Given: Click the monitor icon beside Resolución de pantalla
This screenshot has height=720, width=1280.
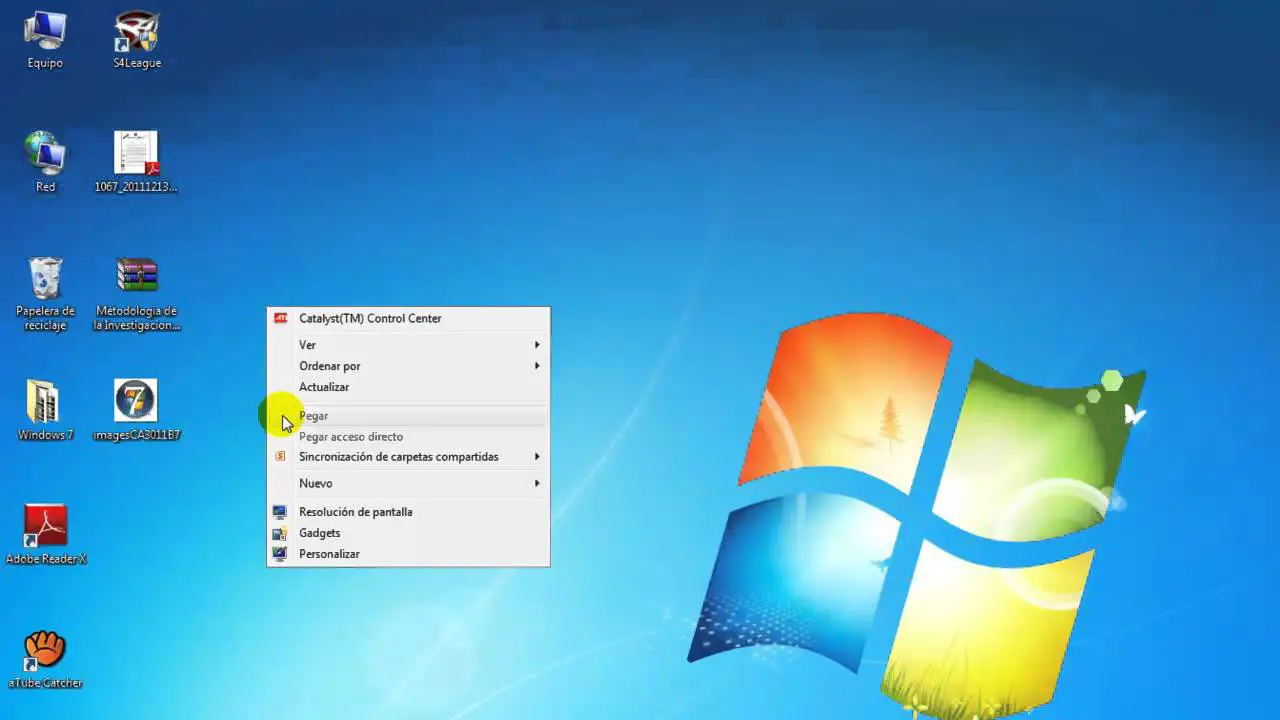Looking at the screenshot, I should coord(280,512).
